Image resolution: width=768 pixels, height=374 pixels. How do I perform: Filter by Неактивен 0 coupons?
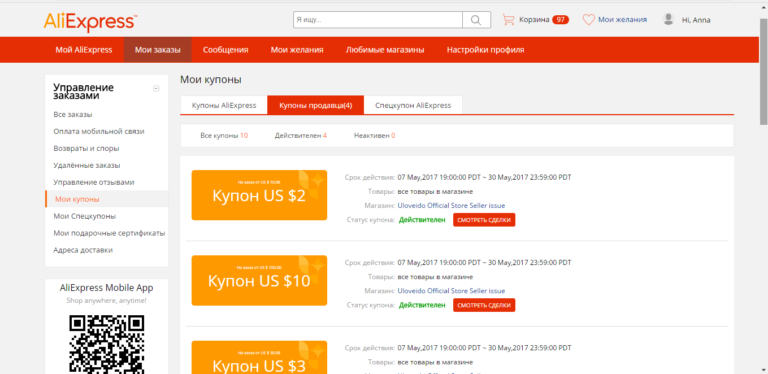(x=375, y=136)
